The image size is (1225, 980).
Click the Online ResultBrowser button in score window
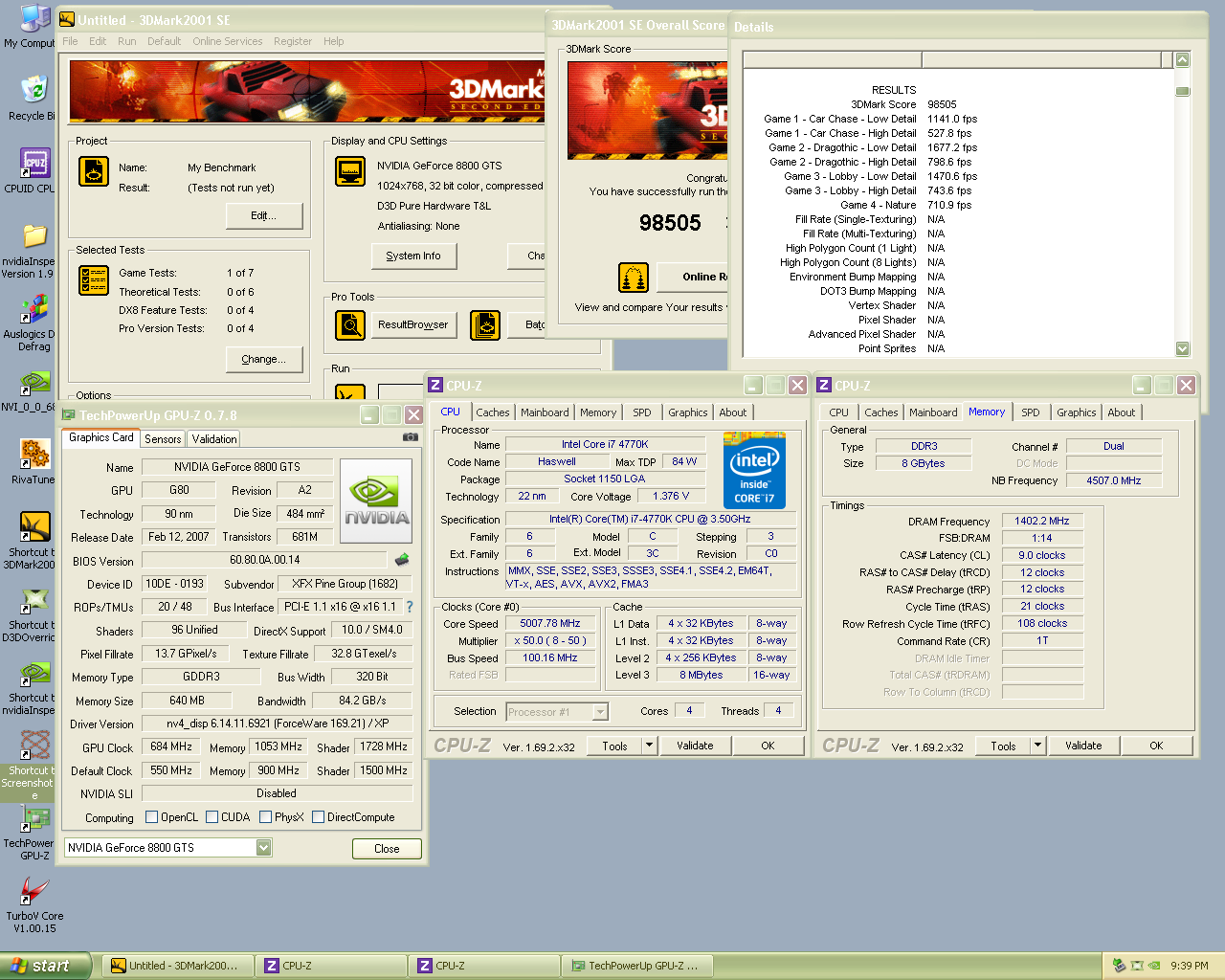tap(694, 278)
